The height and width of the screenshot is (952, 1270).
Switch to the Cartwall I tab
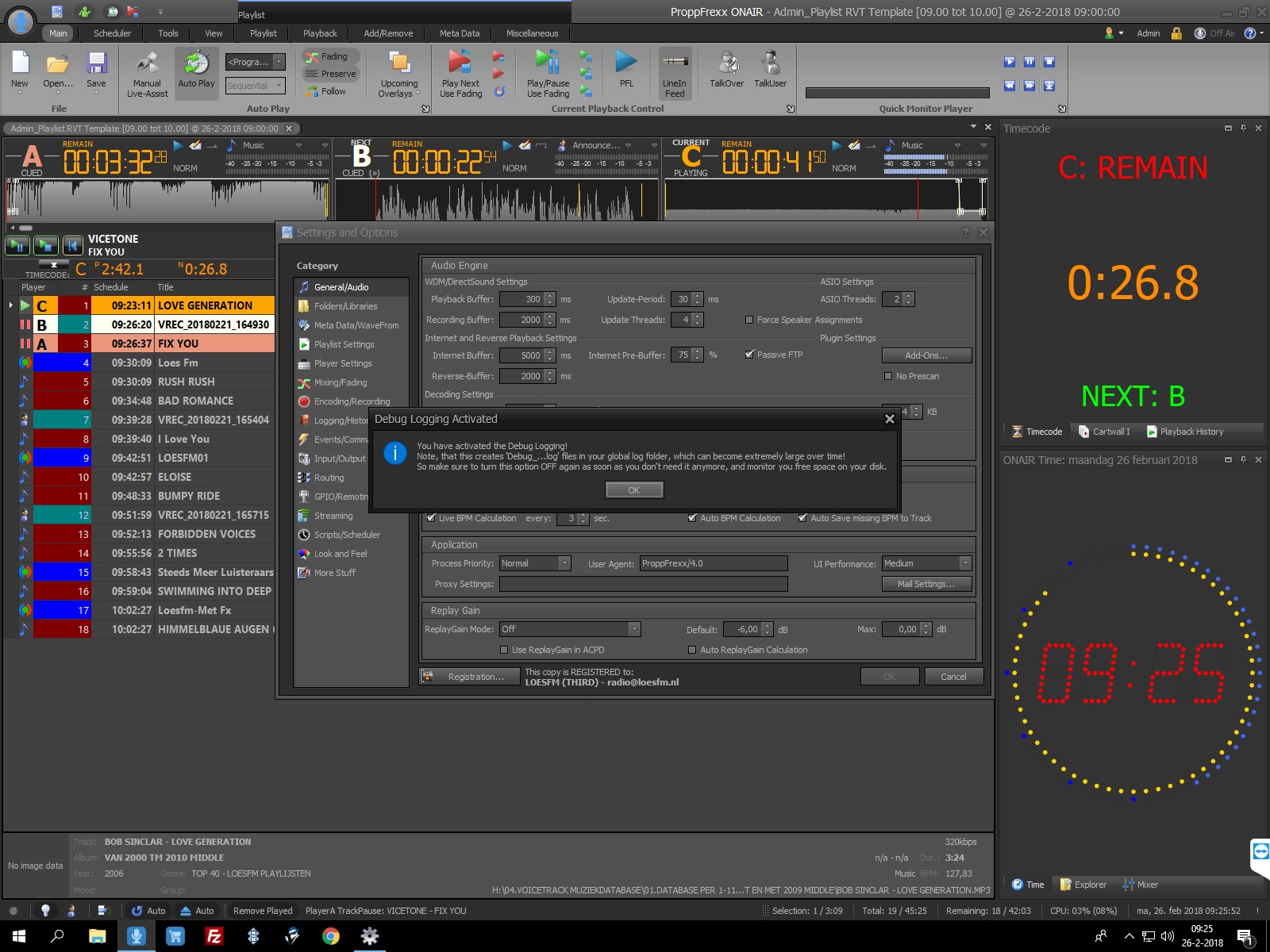1104,432
